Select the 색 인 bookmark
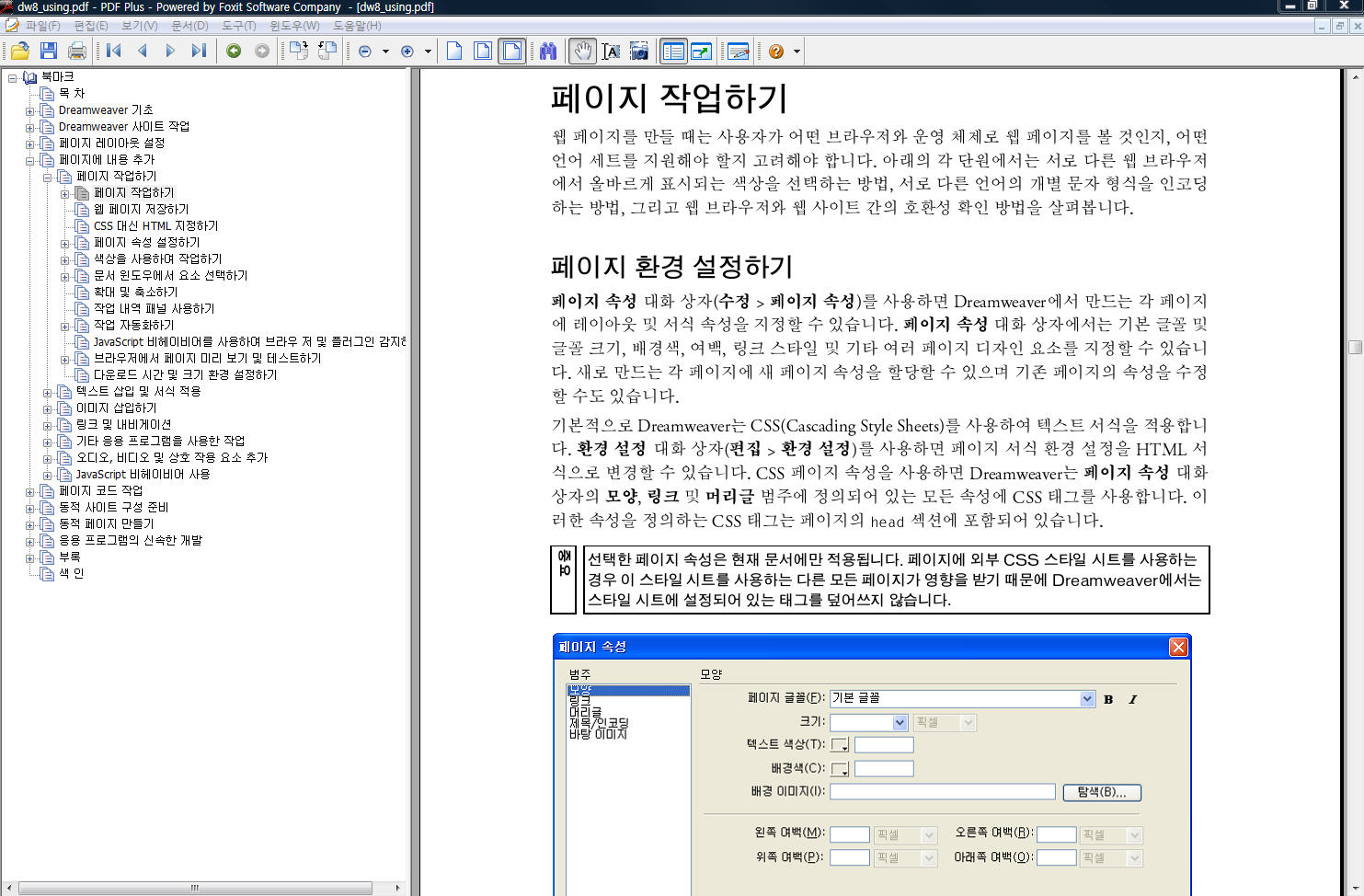The height and width of the screenshot is (896, 1364). pyautogui.click(x=72, y=573)
